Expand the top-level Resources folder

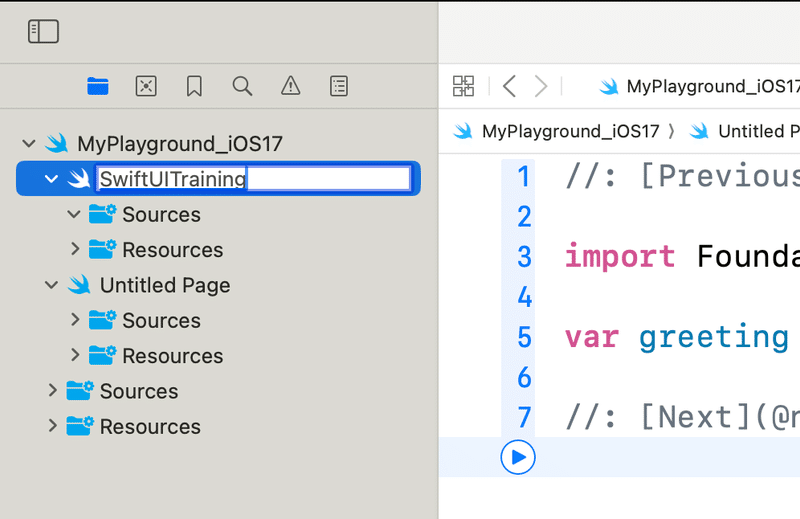click(53, 426)
